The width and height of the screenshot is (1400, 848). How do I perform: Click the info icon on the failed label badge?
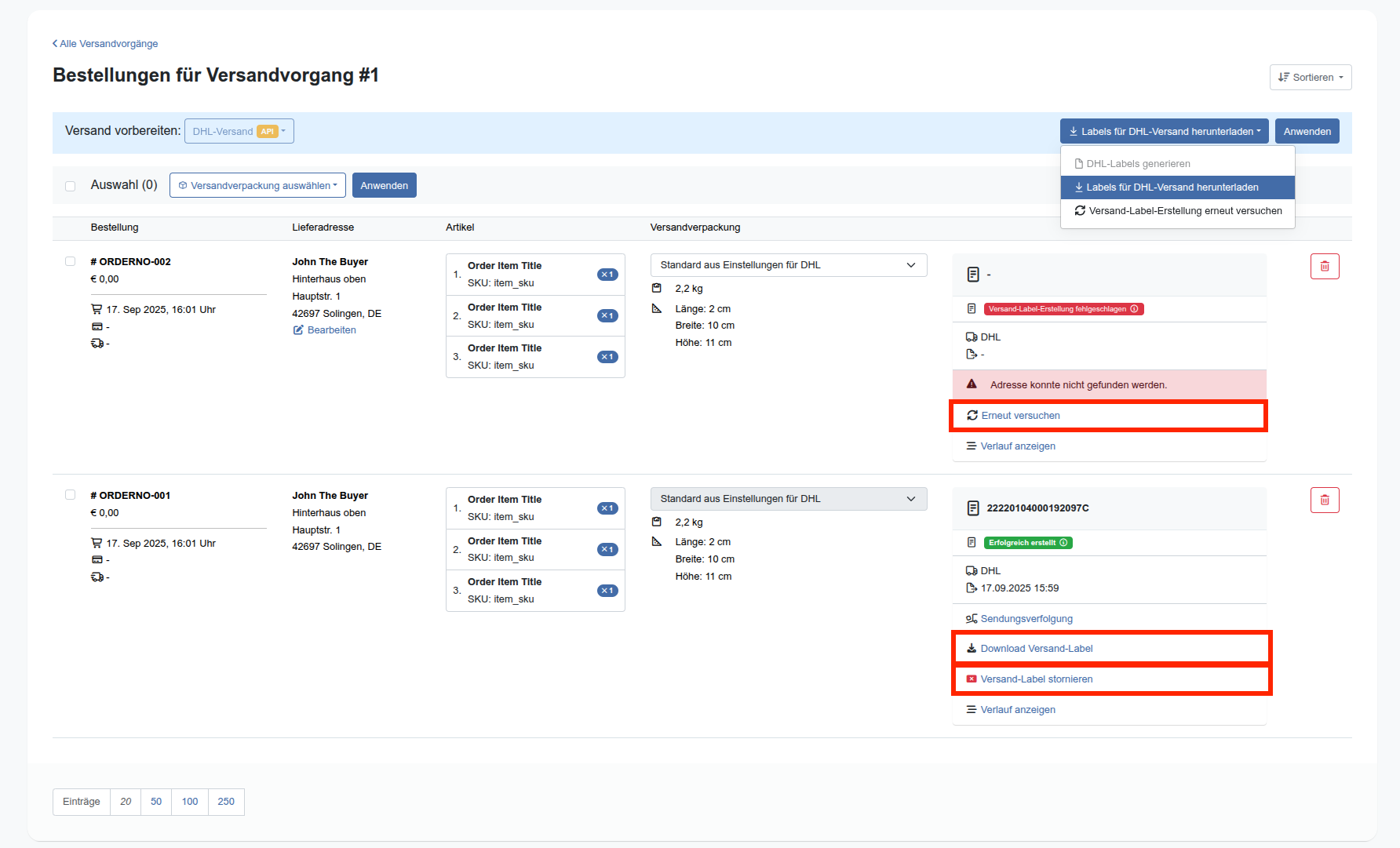[1135, 309]
